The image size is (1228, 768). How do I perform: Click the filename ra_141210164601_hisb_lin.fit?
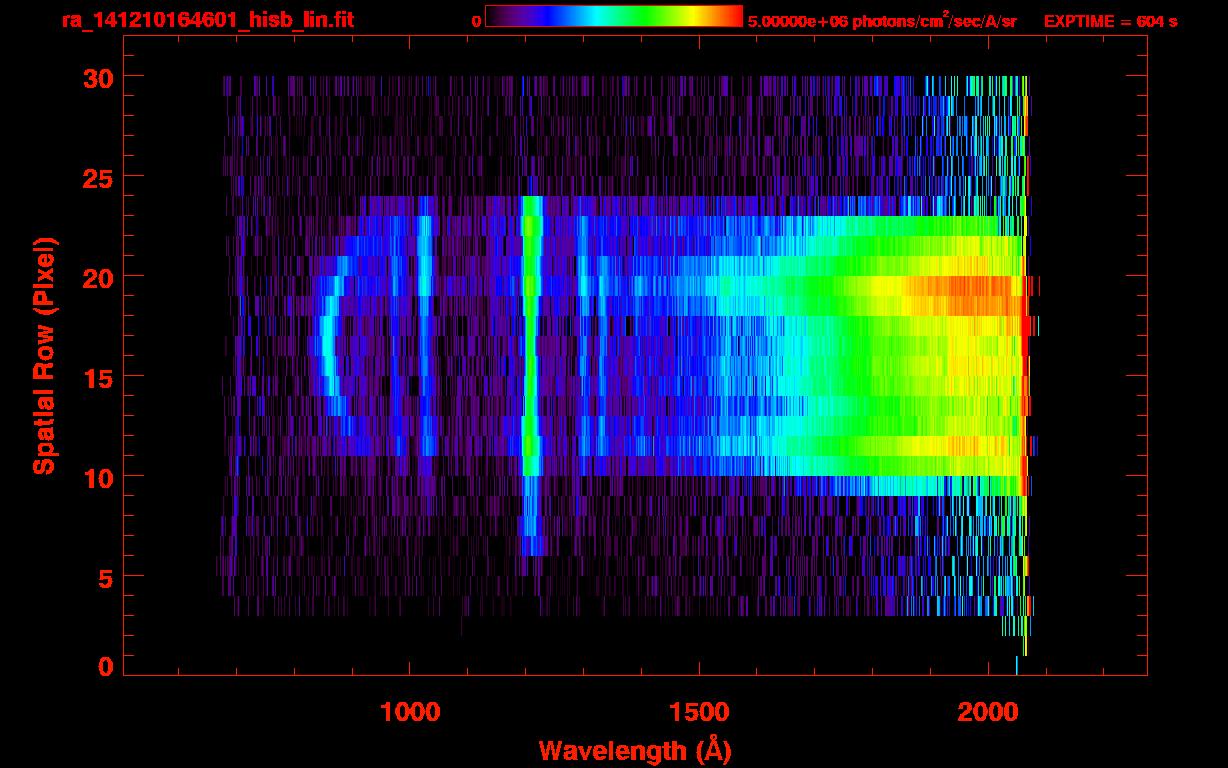[x=208, y=20]
